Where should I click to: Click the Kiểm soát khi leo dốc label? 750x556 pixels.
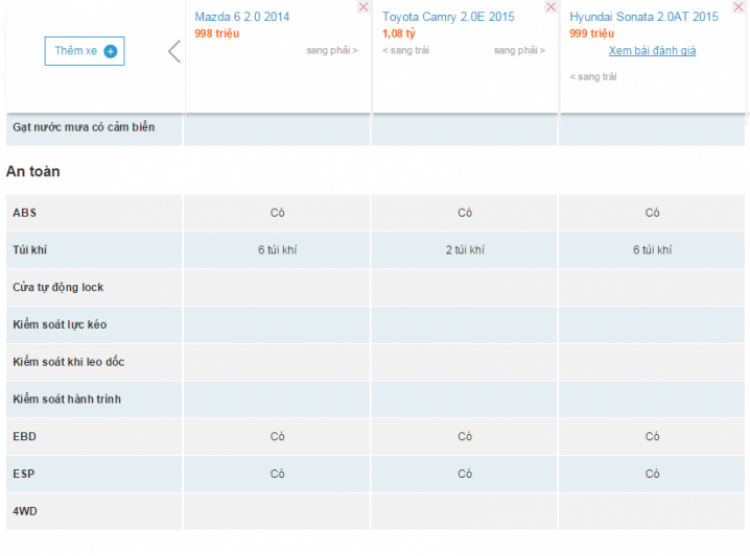click(x=68, y=362)
